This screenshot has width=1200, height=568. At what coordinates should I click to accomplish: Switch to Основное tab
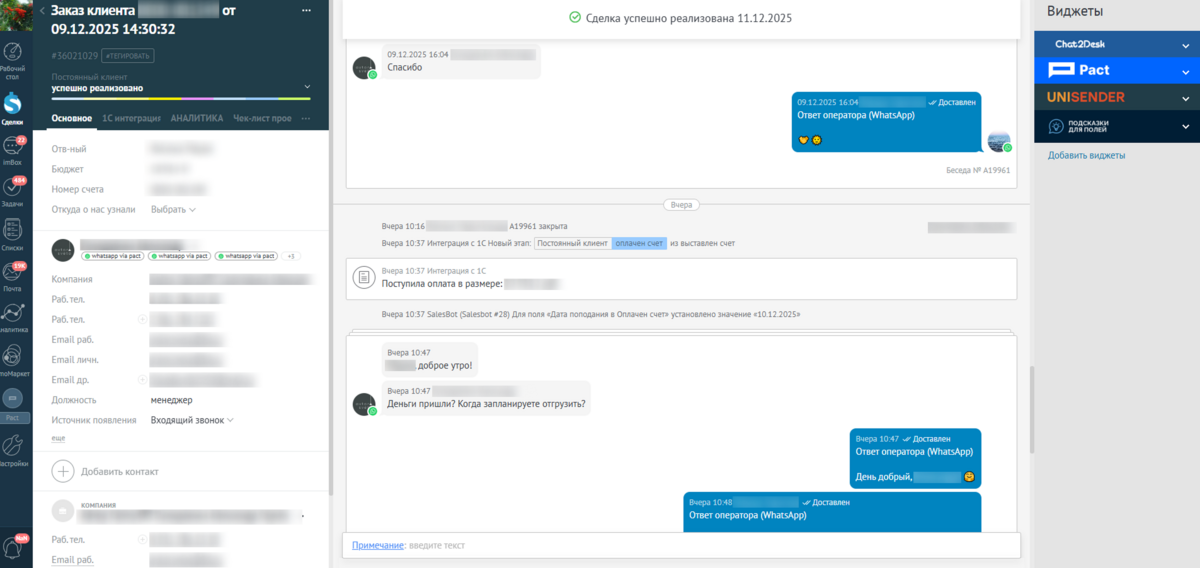72,118
